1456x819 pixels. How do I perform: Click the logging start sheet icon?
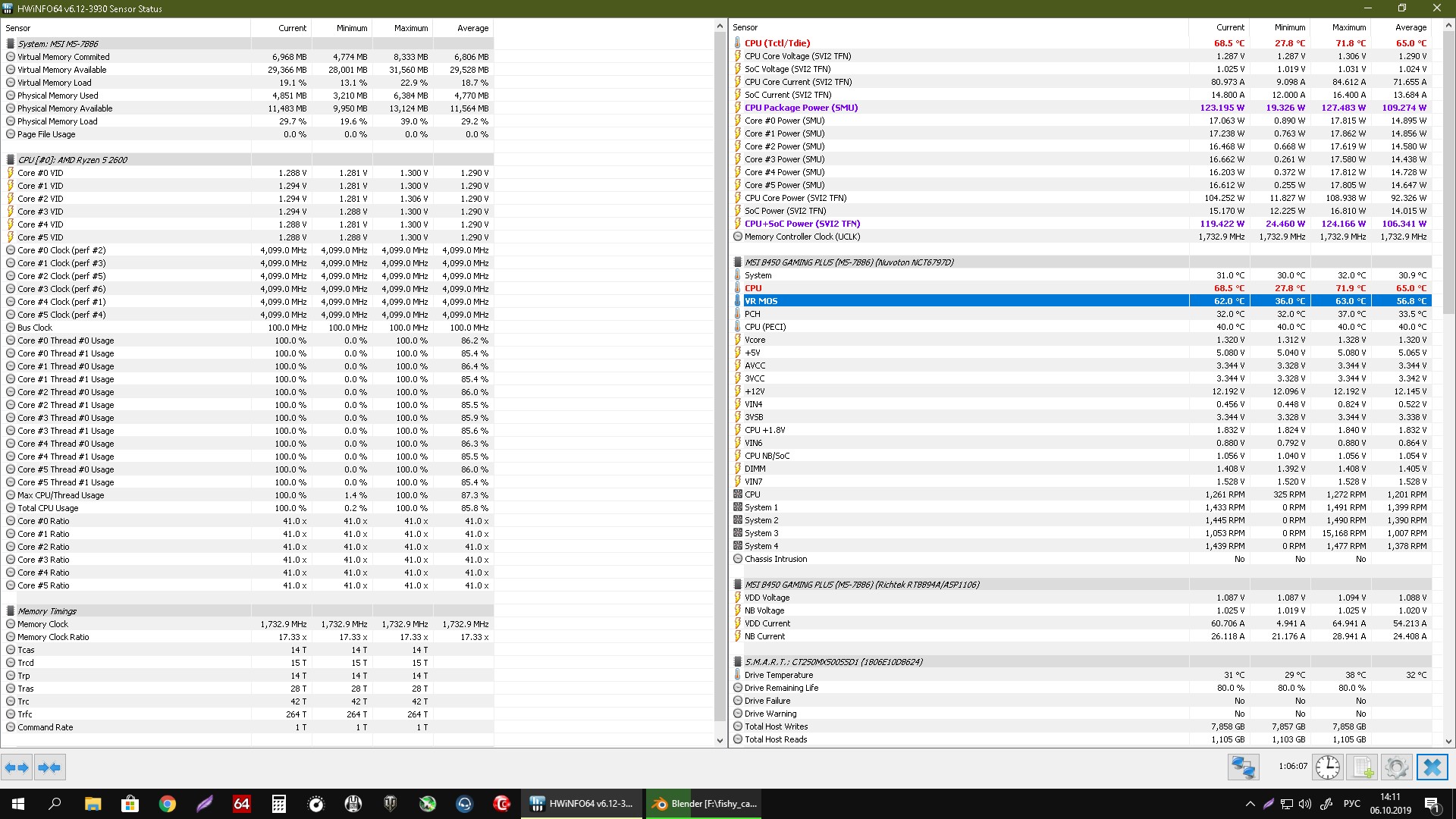tap(1363, 767)
